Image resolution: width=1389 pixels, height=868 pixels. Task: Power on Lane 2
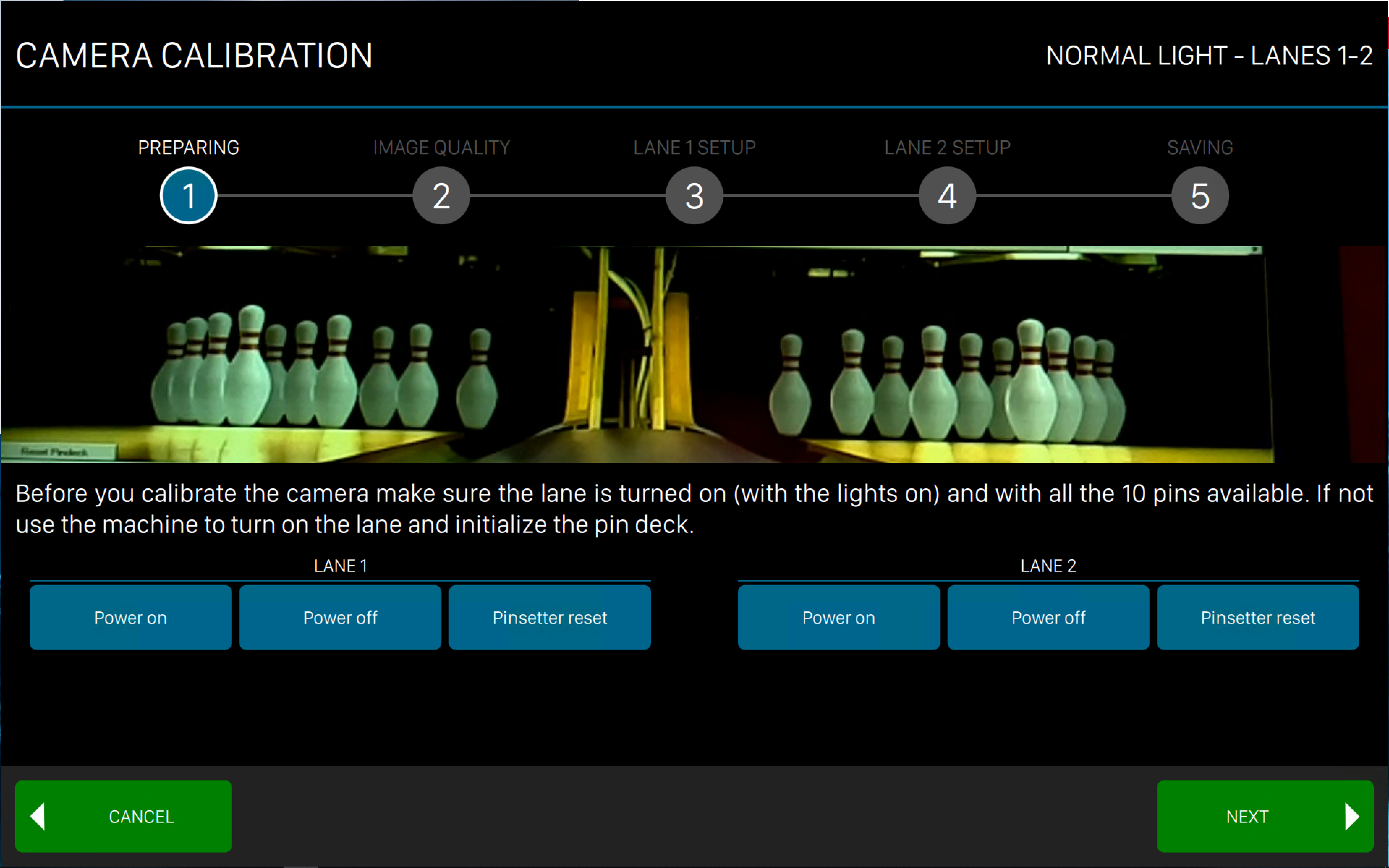coord(838,618)
